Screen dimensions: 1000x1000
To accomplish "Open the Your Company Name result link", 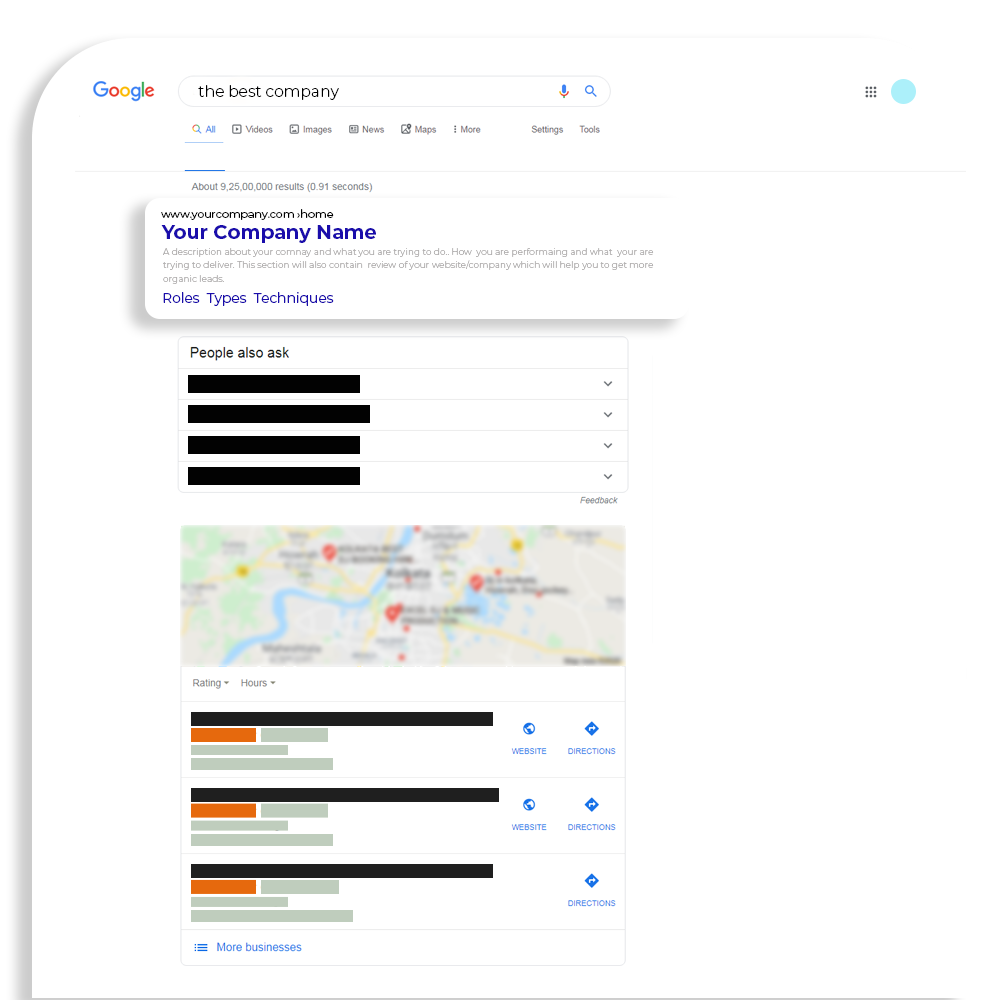I will [268, 232].
